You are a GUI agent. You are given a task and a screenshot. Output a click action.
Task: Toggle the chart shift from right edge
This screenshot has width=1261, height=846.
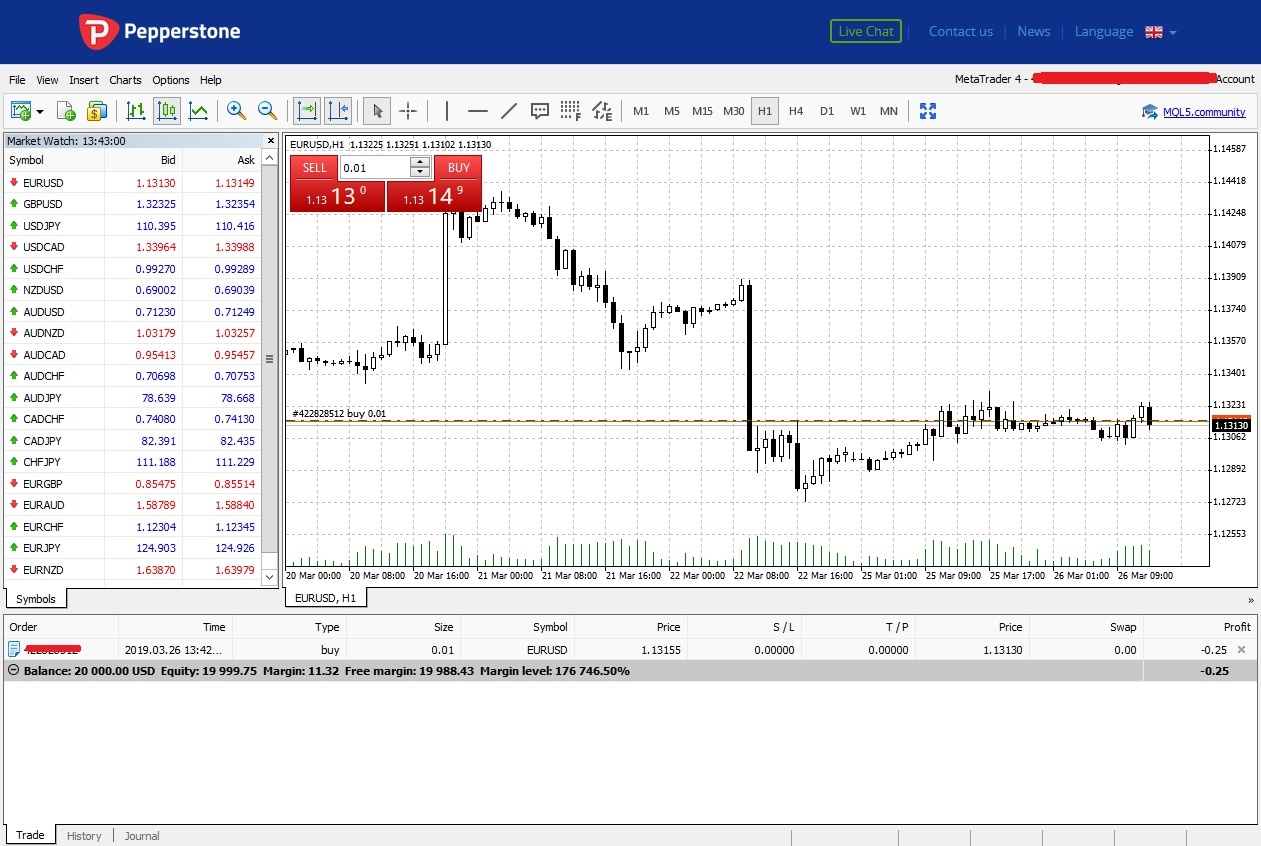point(338,111)
